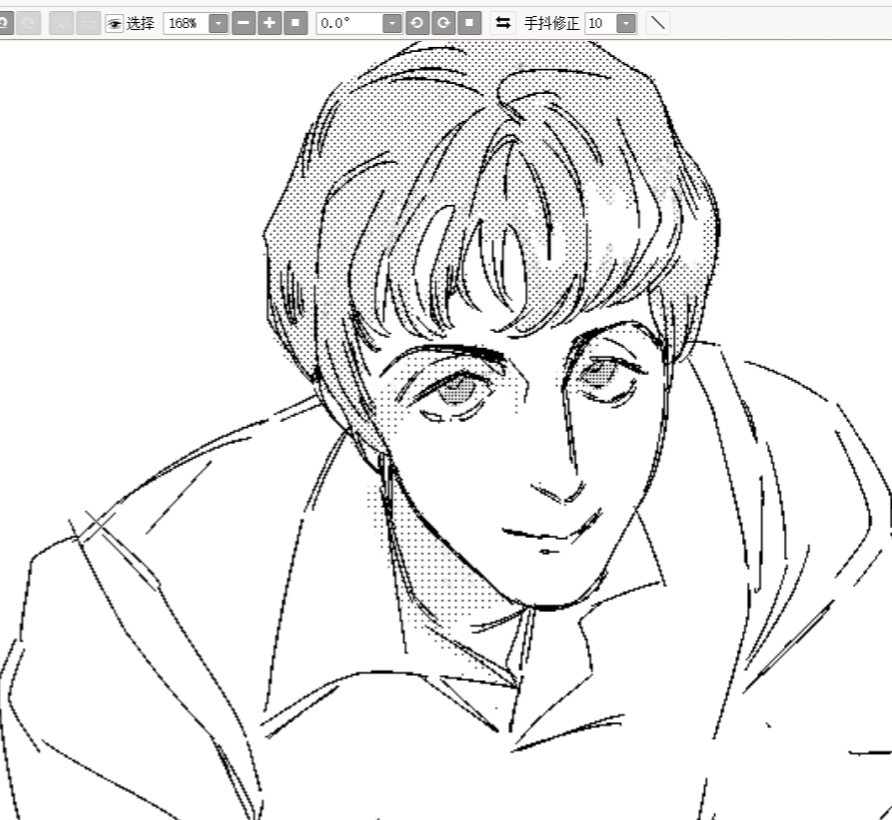Rotate canvas clockwise
892x820 pixels.
click(443, 23)
